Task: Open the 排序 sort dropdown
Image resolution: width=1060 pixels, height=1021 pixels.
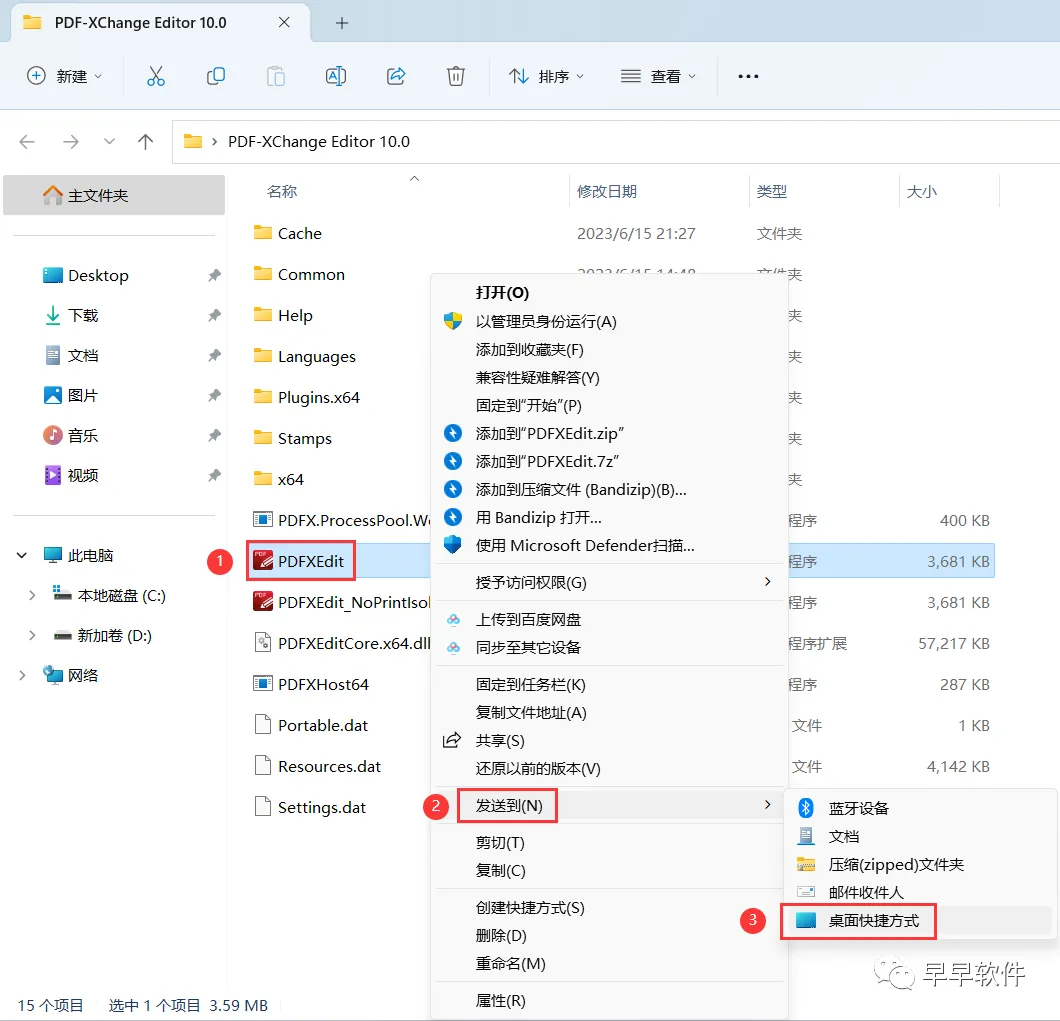Action: [x=546, y=76]
